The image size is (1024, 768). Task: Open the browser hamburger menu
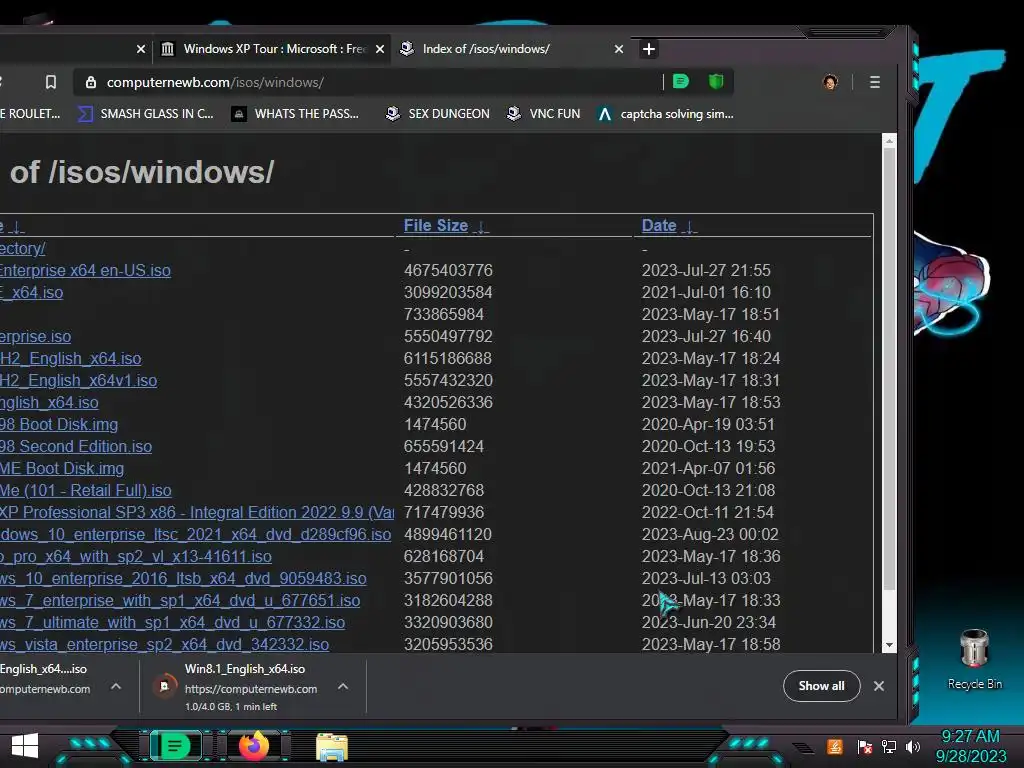874,82
